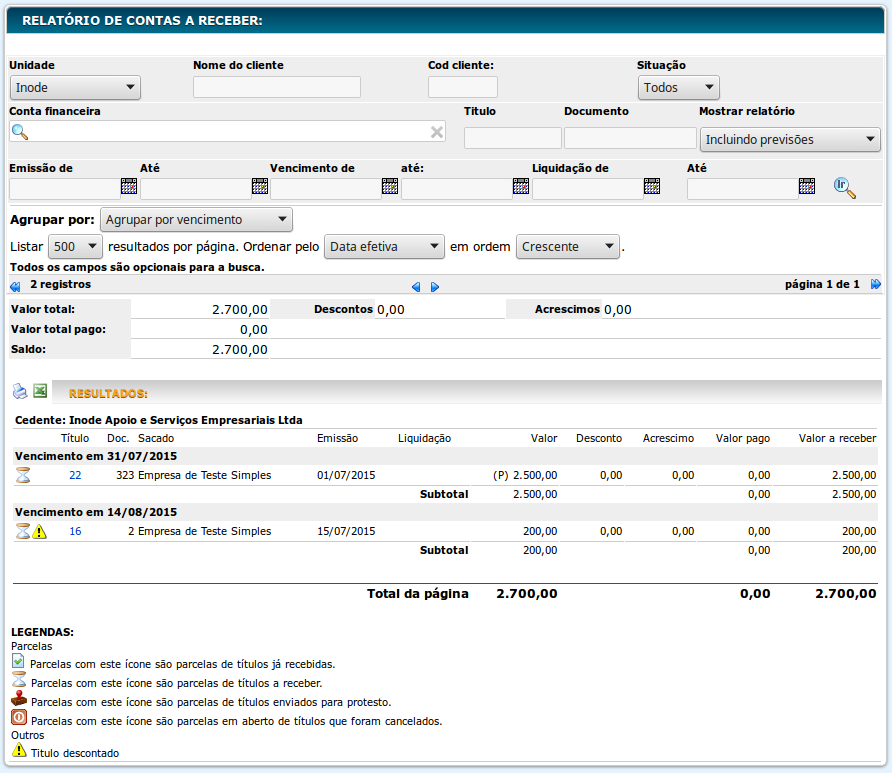Click the search magnifier 'Ir' icon
892x773 pixels.
[x=844, y=187]
